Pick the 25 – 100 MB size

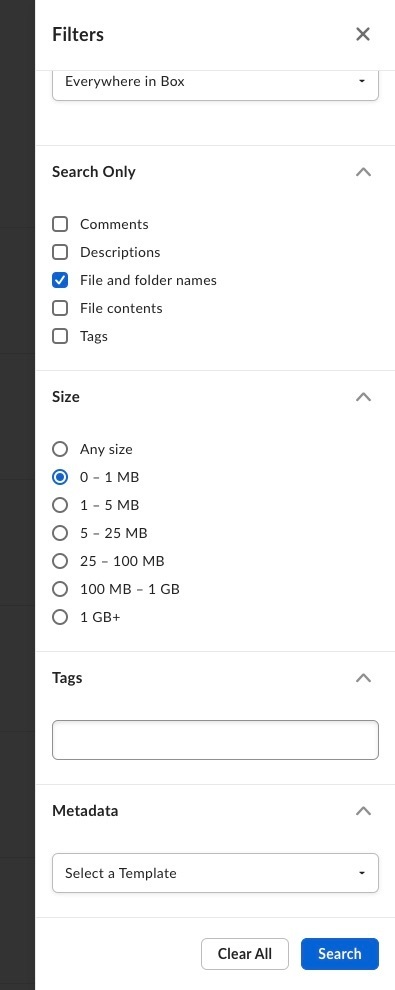pos(60,561)
